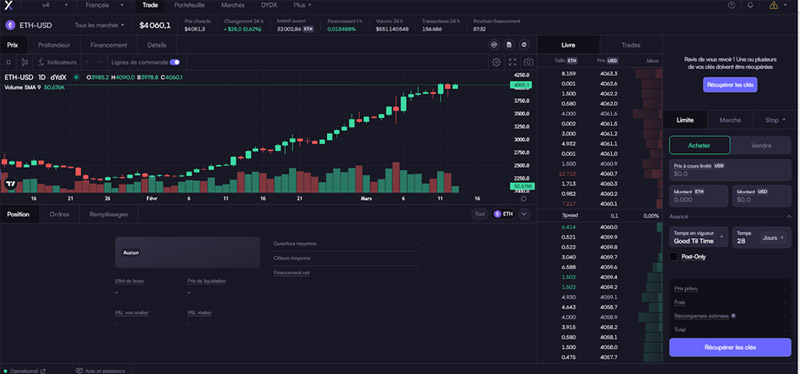The image size is (800, 374).
Task: Switch to the Financement tab
Action: coord(109,45)
